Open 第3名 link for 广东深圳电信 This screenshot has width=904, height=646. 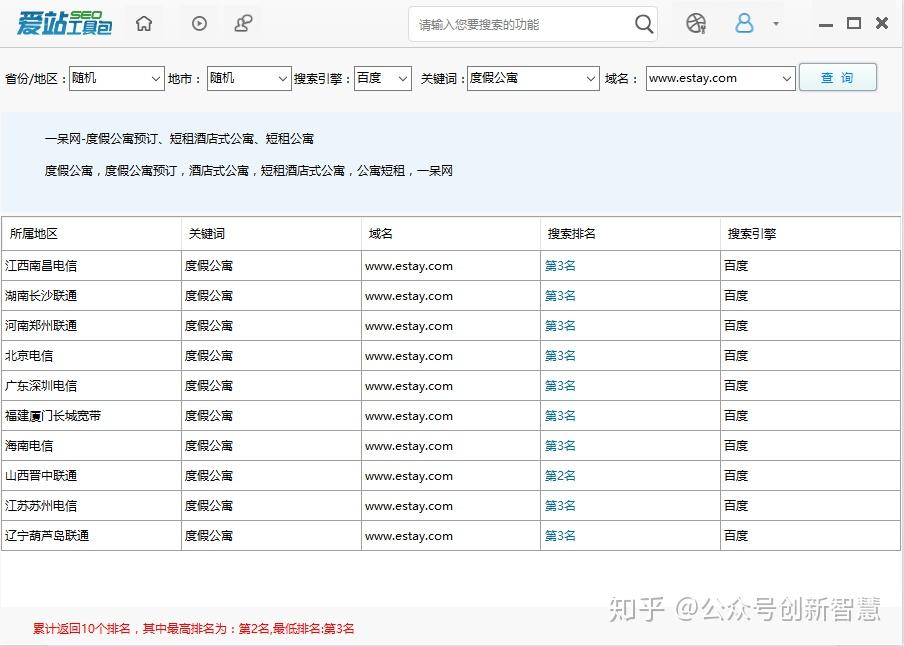pos(560,386)
